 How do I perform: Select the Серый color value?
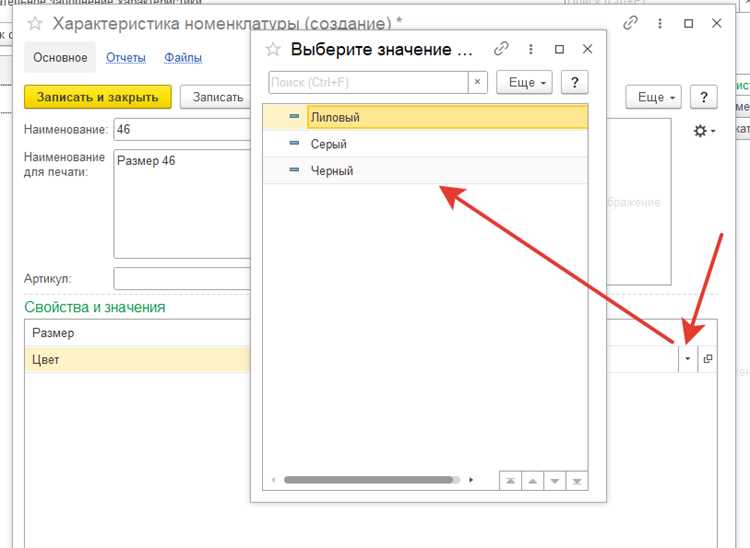425,143
